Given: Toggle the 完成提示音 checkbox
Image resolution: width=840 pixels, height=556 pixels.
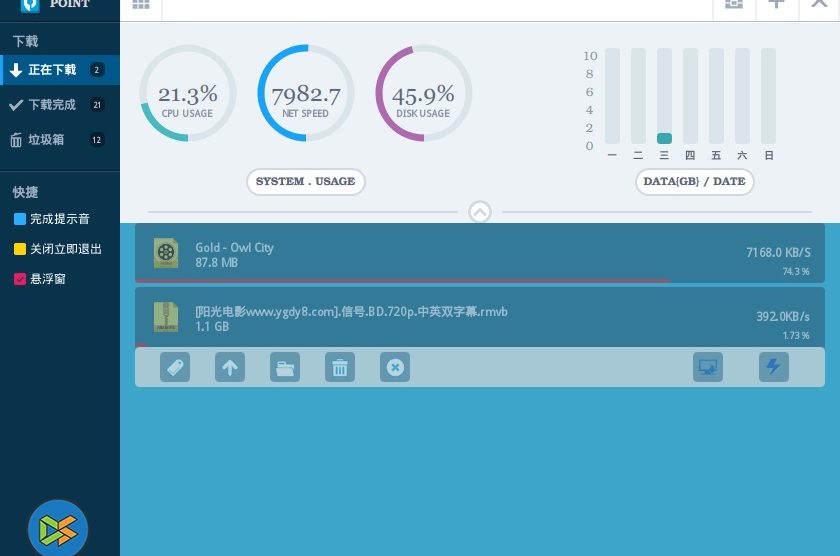Looking at the screenshot, I should [x=20, y=219].
